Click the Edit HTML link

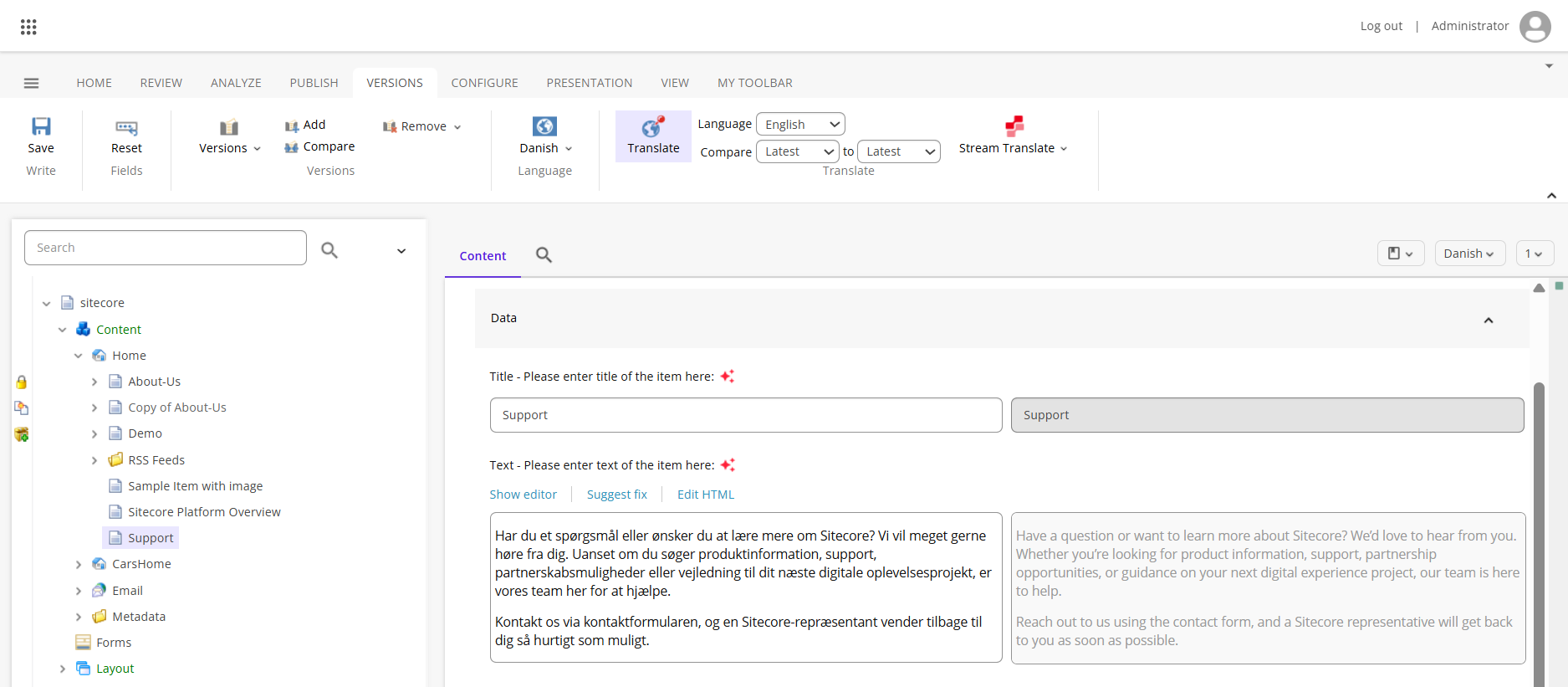click(x=706, y=495)
